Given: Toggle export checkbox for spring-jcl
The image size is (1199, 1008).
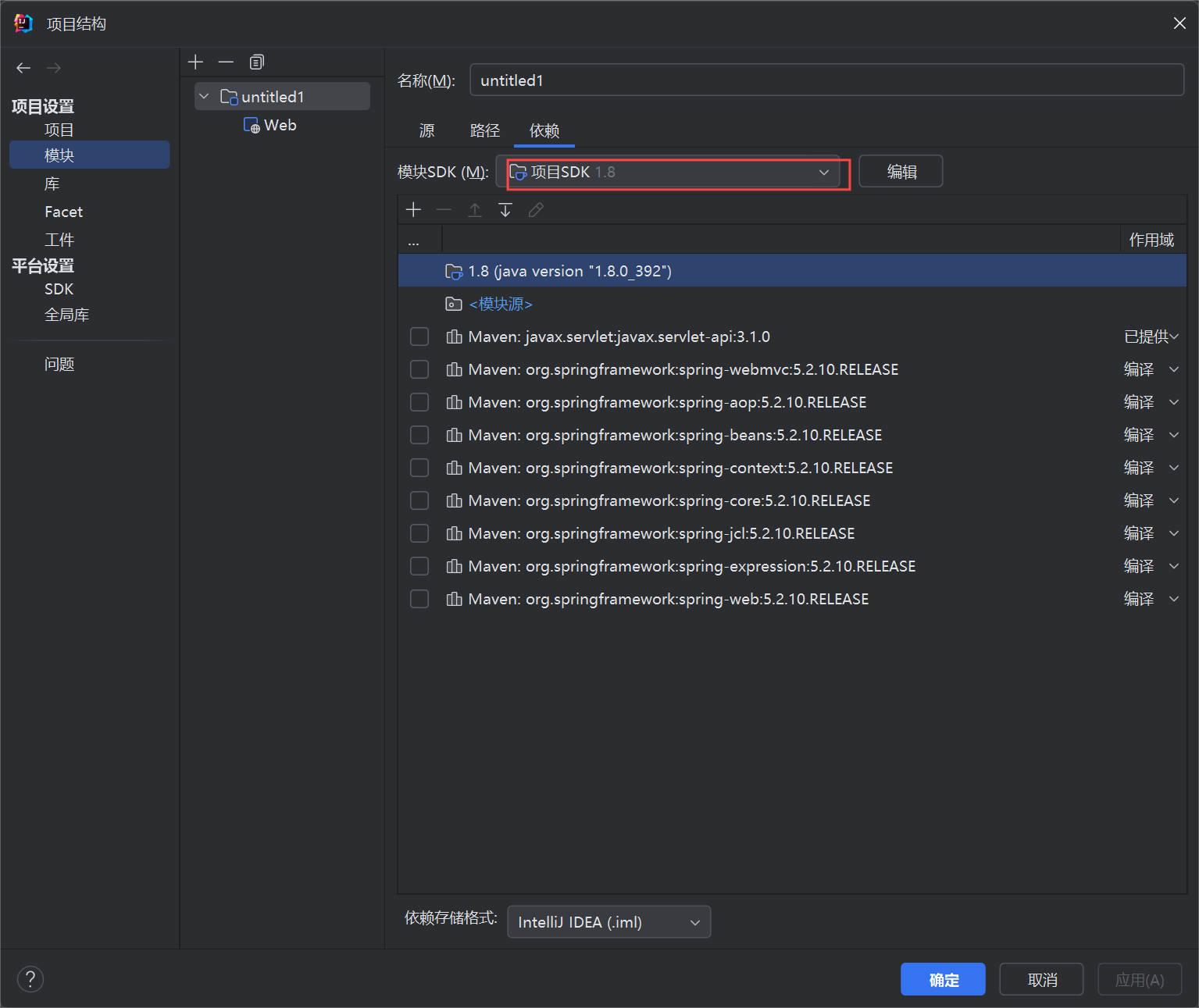Looking at the screenshot, I should (419, 533).
